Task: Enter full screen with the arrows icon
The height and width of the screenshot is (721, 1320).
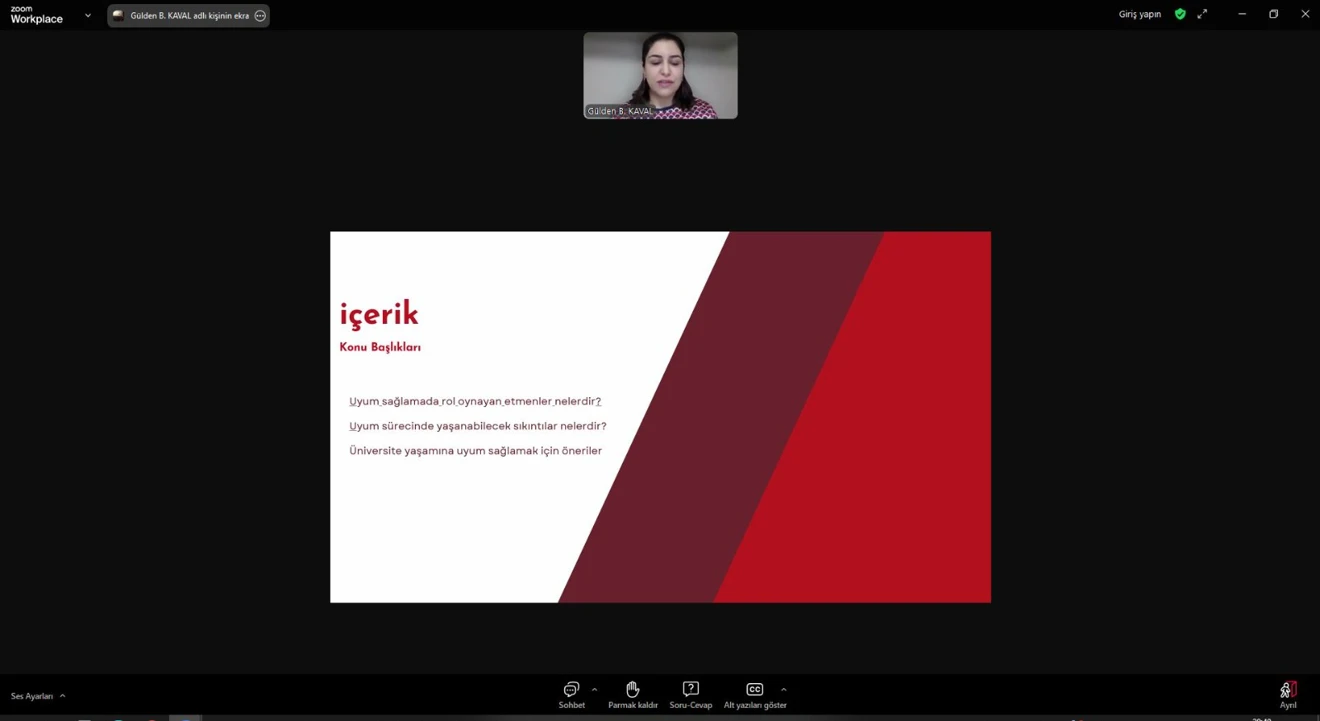Action: 1202,14
